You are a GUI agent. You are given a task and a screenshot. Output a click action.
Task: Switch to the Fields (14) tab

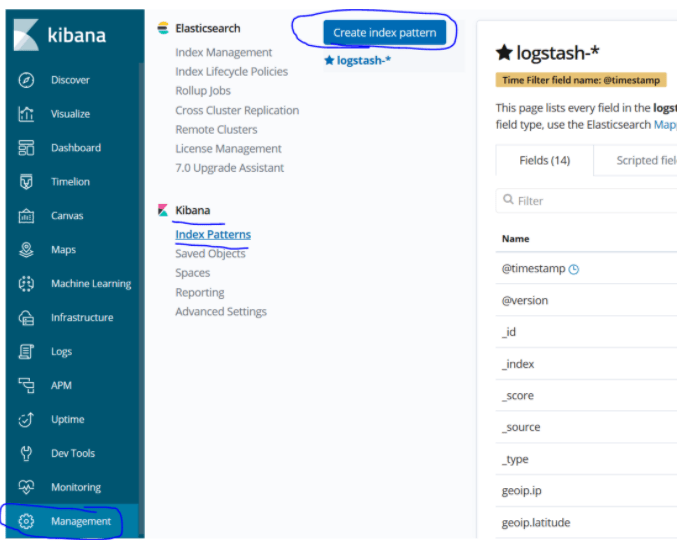click(x=545, y=161)
